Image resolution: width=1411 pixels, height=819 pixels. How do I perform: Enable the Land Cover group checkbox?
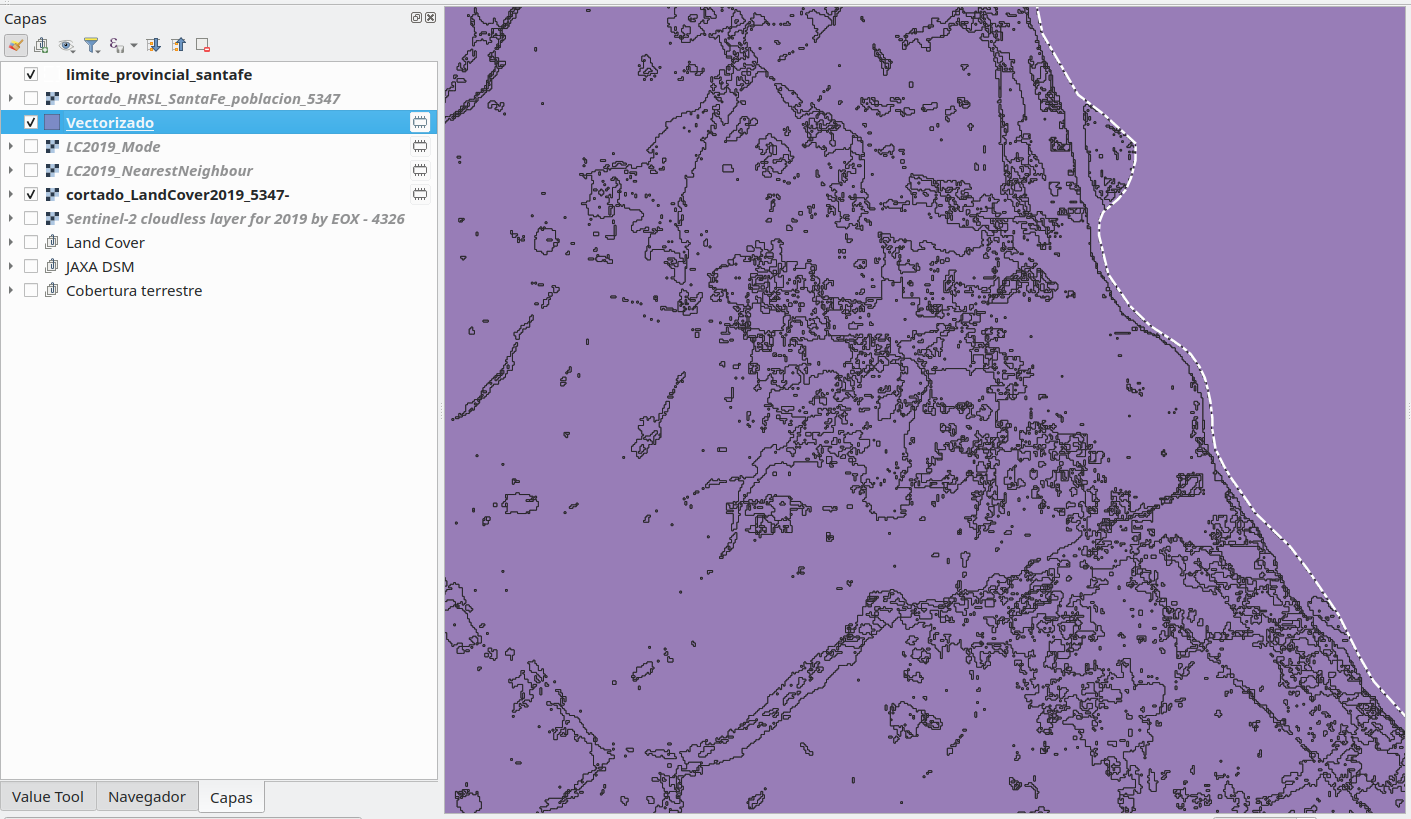coord(31,242)
